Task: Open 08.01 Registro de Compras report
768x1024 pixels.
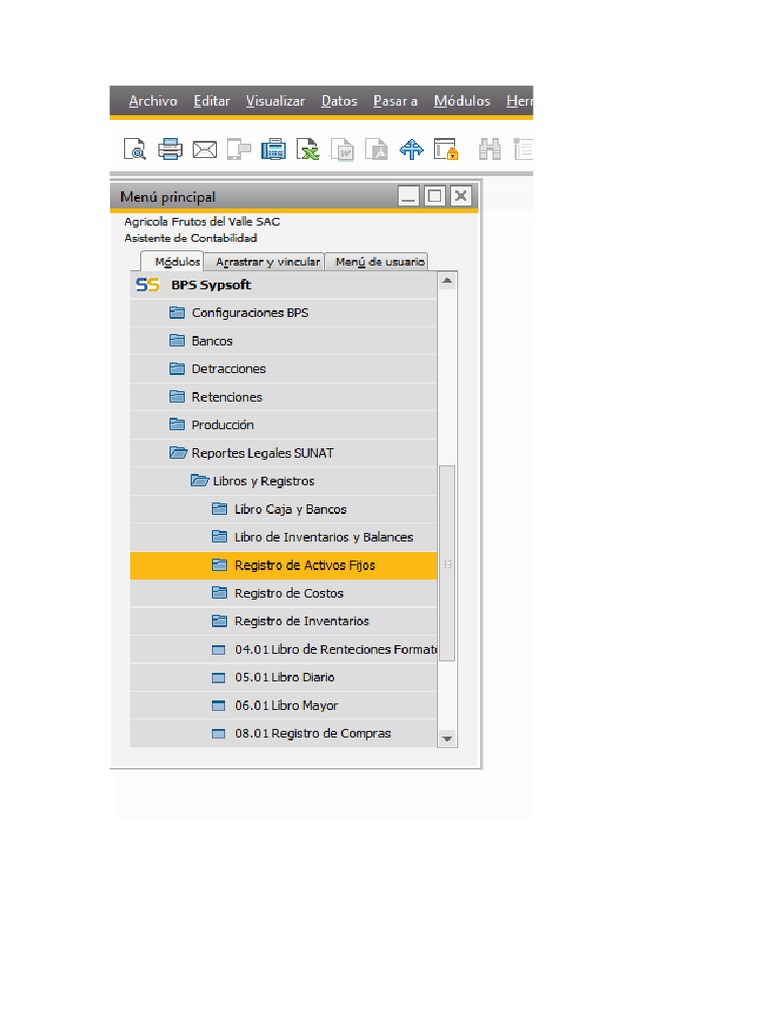Action: pyautogui.click(x=283, y=733)
